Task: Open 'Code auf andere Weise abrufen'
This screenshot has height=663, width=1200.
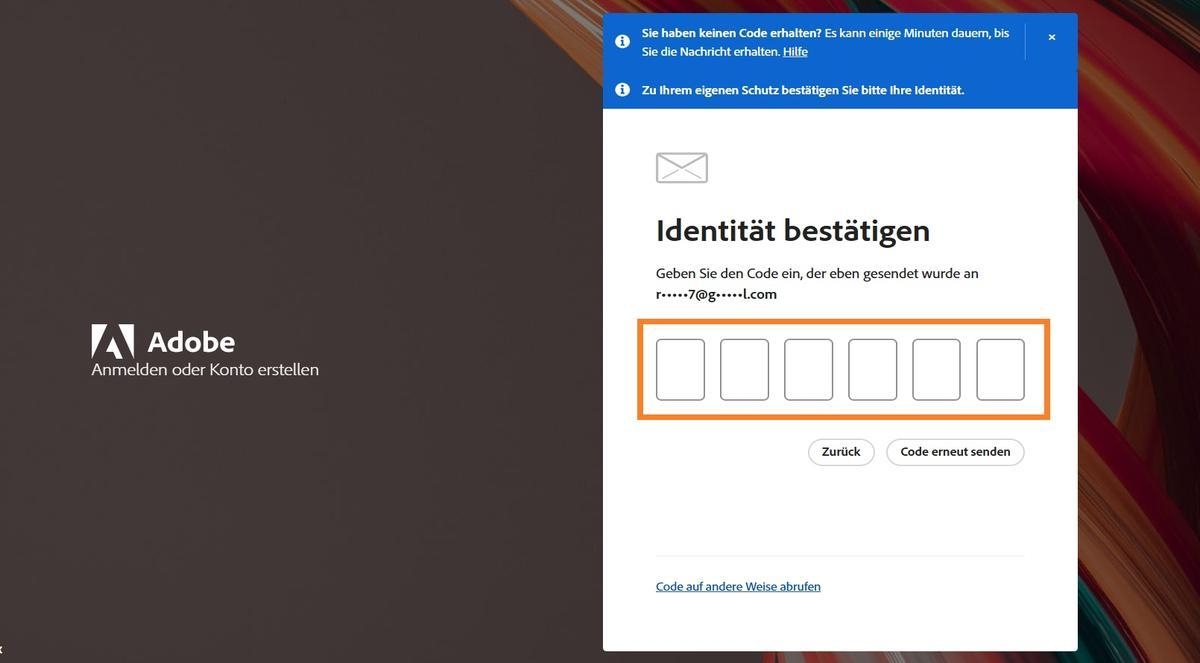Action: click(738, 586)
